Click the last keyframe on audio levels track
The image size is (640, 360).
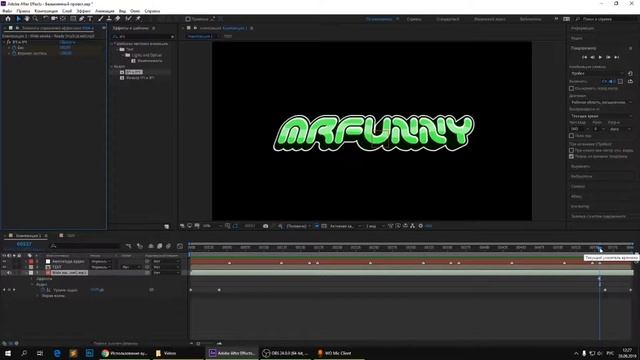tap(631, 290)
